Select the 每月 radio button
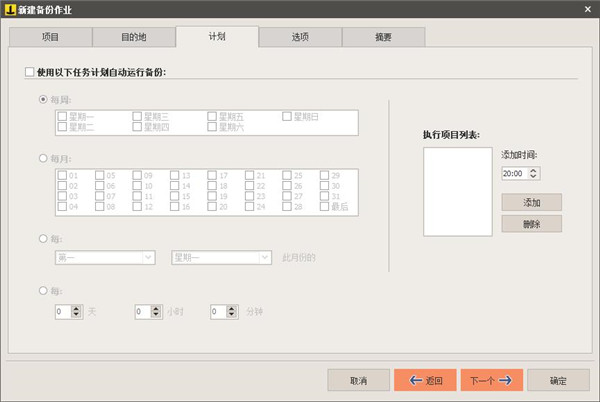 tap(43, 158)
